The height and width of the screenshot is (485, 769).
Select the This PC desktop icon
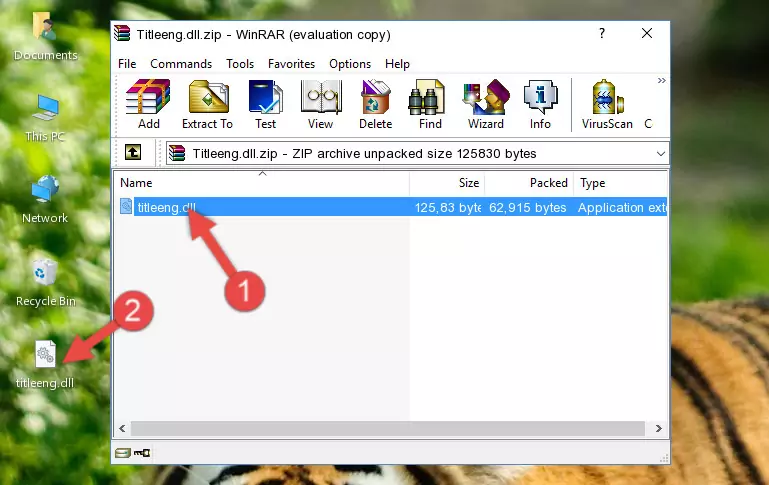click(45, 118)
